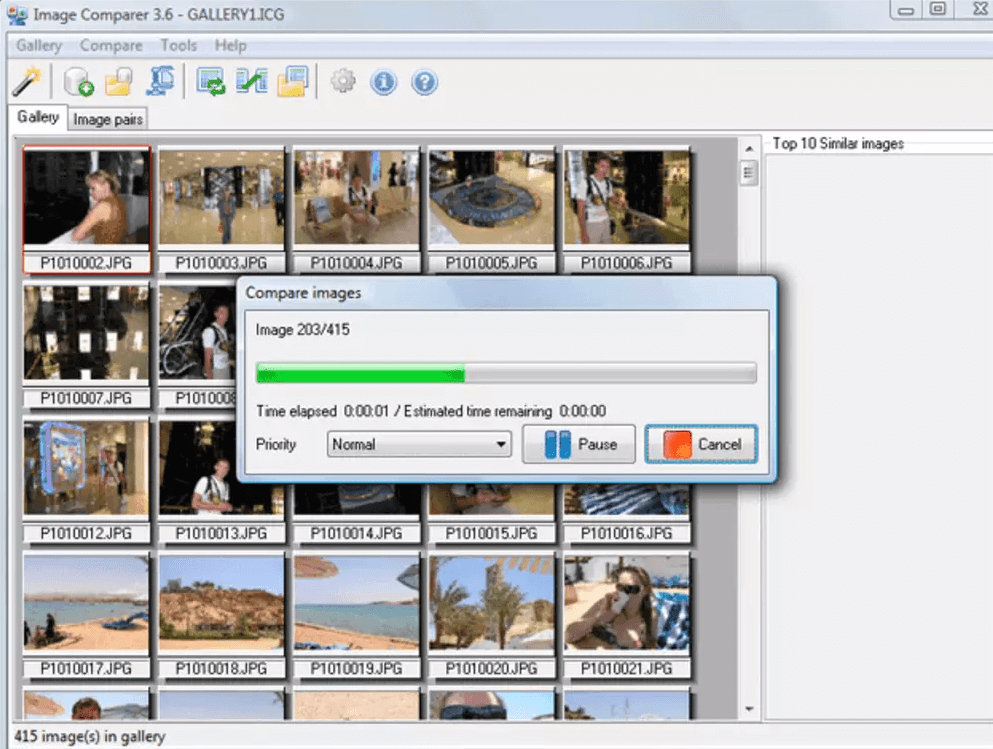Select thumbnail P1010006.JPG

click(x=626, y=210)
